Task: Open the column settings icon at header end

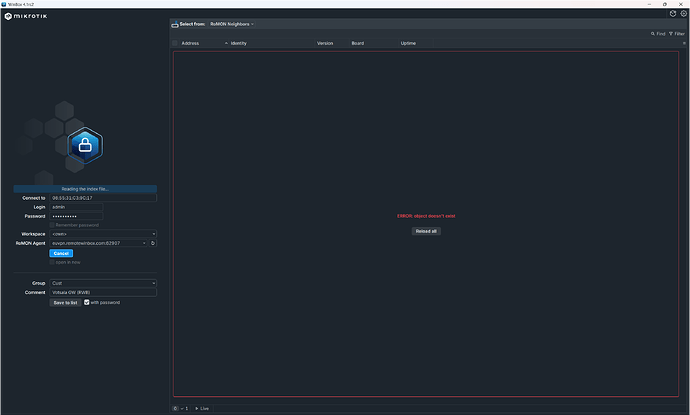Action: point(684,43)
